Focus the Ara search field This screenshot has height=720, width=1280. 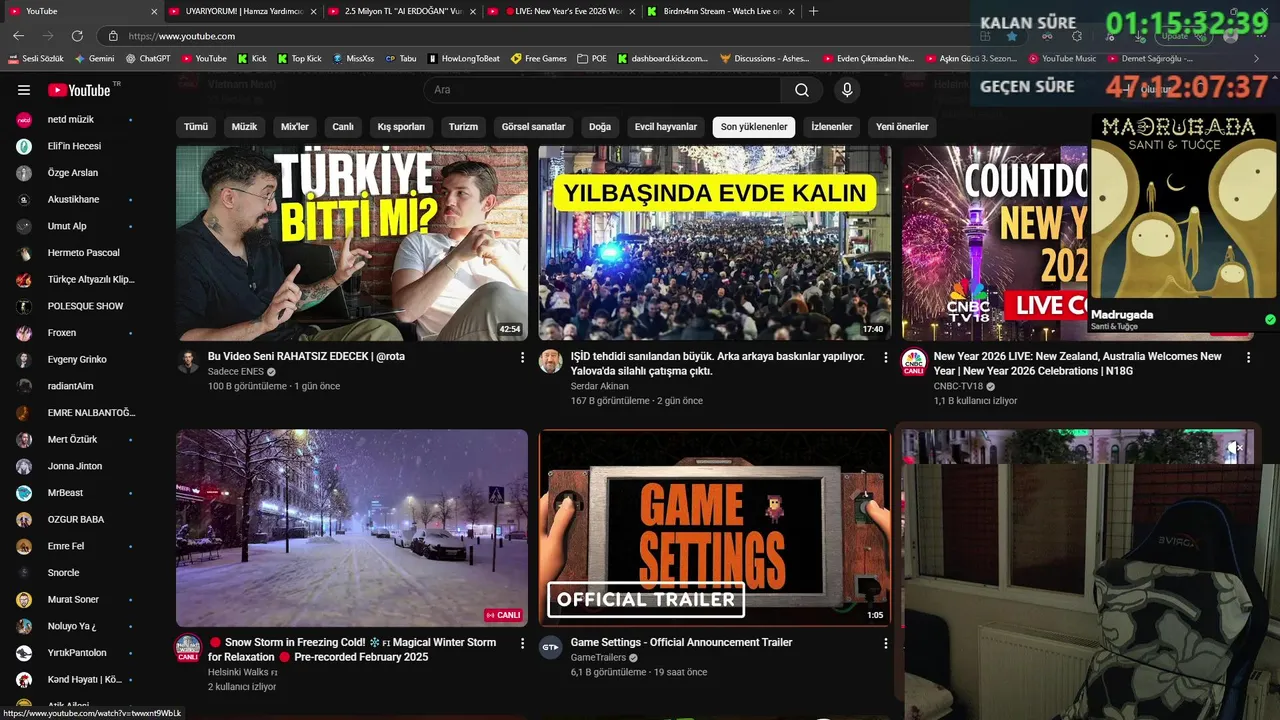tap(603, 90)
